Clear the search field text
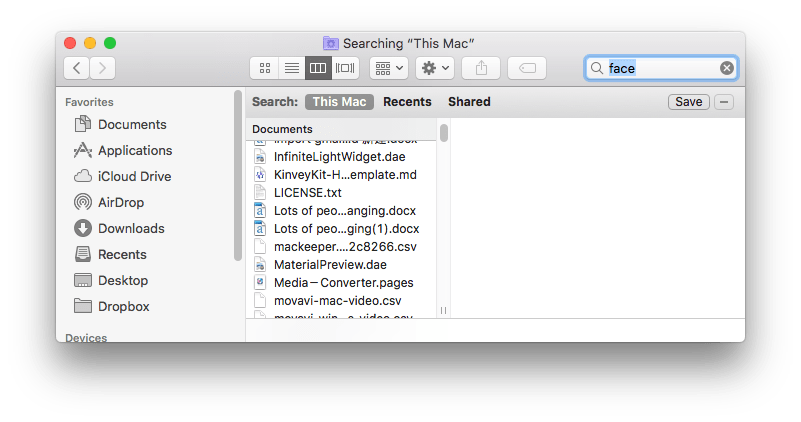 click(x=727, y=68)
